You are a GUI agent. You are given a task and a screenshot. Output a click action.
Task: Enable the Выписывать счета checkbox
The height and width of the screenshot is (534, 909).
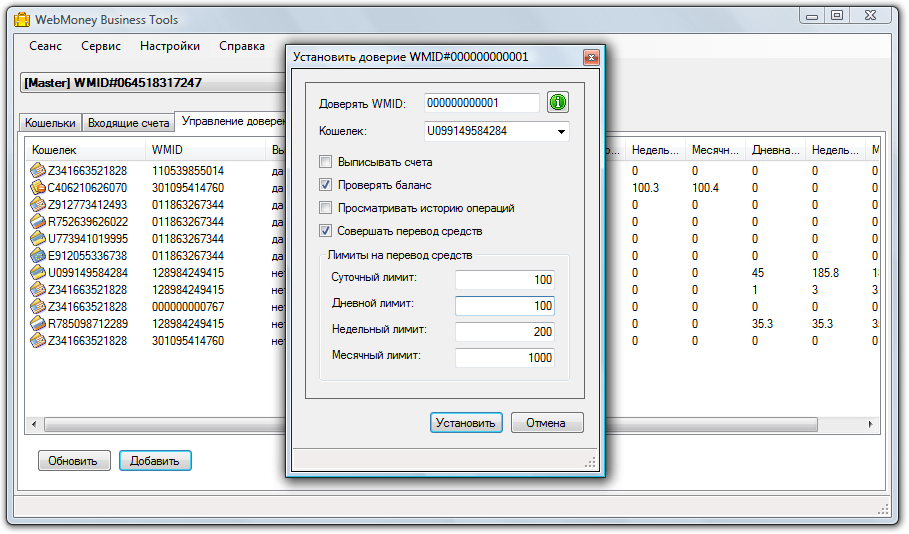click(325, 162)
